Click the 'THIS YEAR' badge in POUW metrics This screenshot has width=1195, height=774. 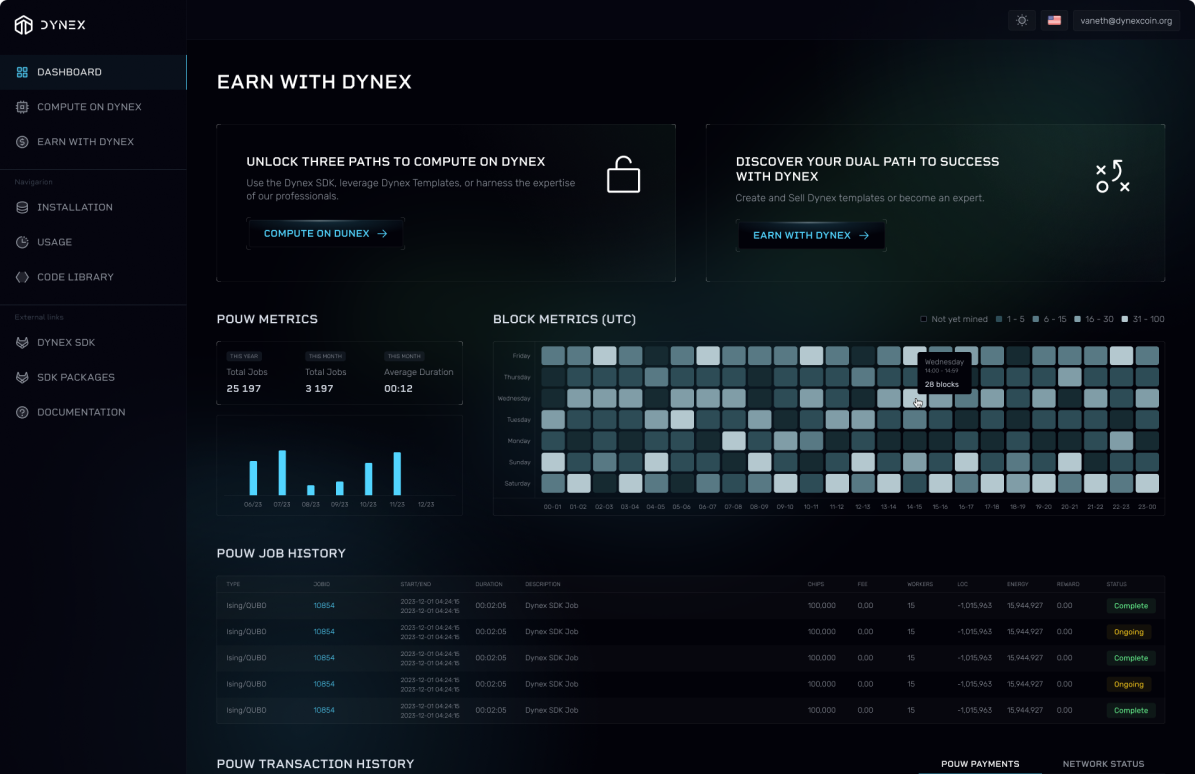[244, 356]
